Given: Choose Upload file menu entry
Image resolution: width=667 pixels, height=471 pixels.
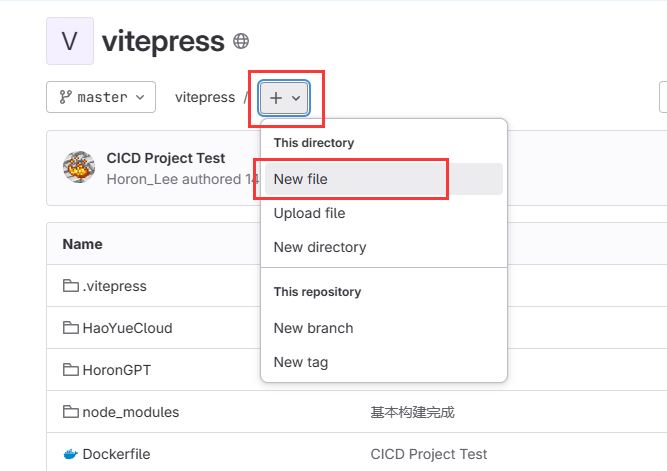Looking at the screenshot, I should [309, 213].
